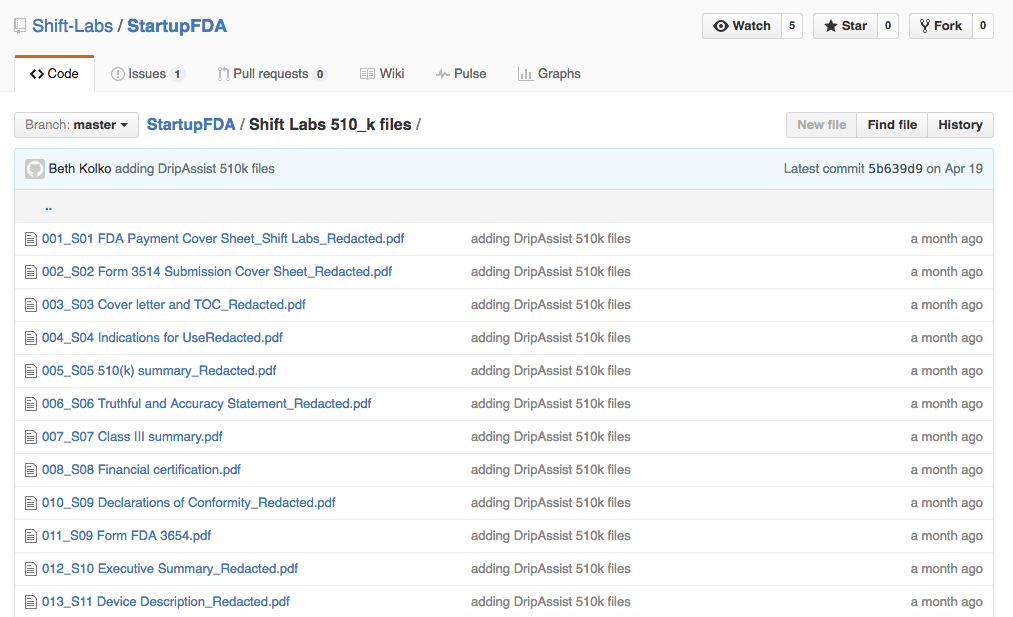
Task: Click StartupFDA in the breadcrumb path
Action: click(x=191, y=125)
